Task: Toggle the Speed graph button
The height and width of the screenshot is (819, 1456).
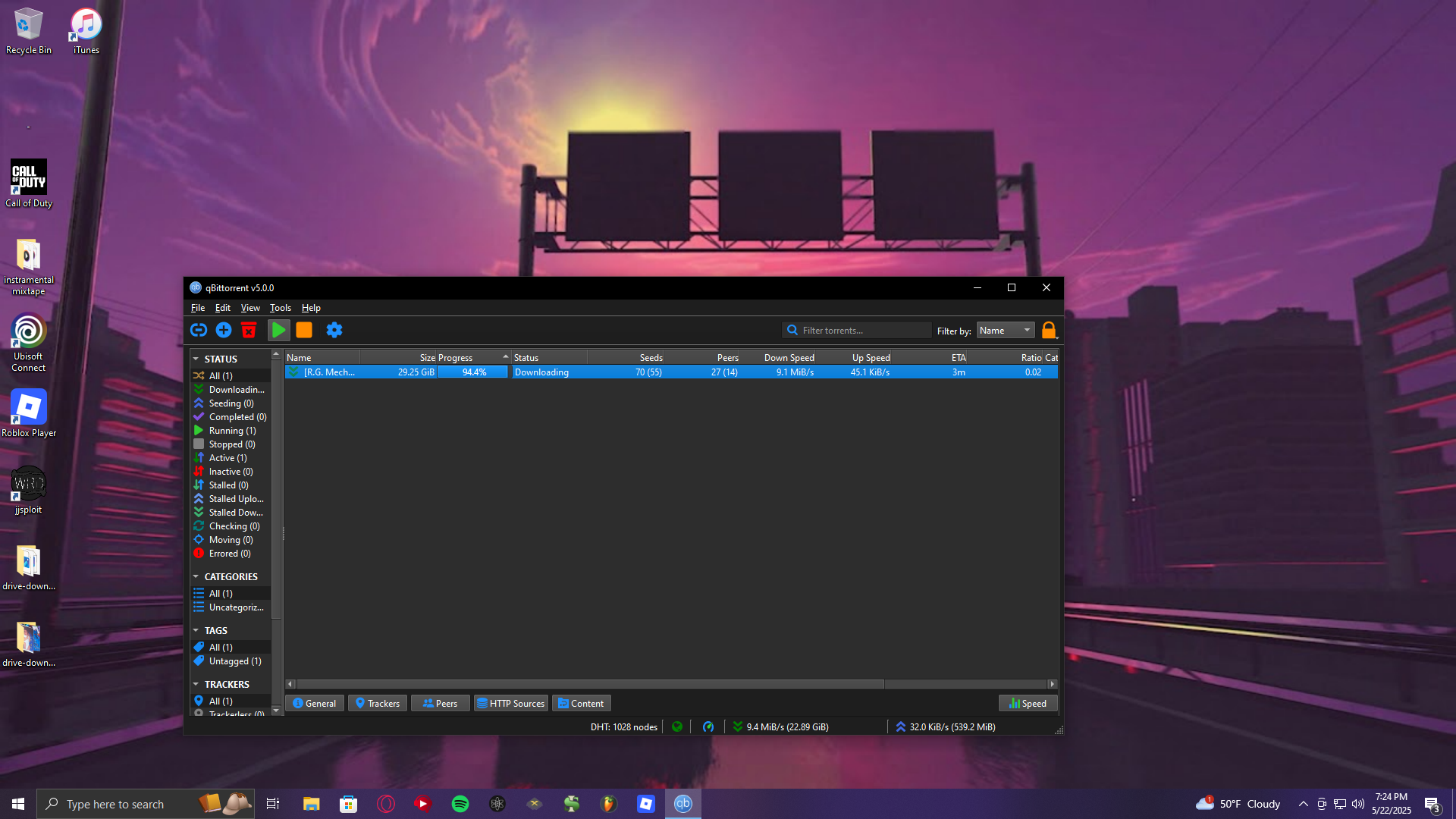Action: (1028, 703)
